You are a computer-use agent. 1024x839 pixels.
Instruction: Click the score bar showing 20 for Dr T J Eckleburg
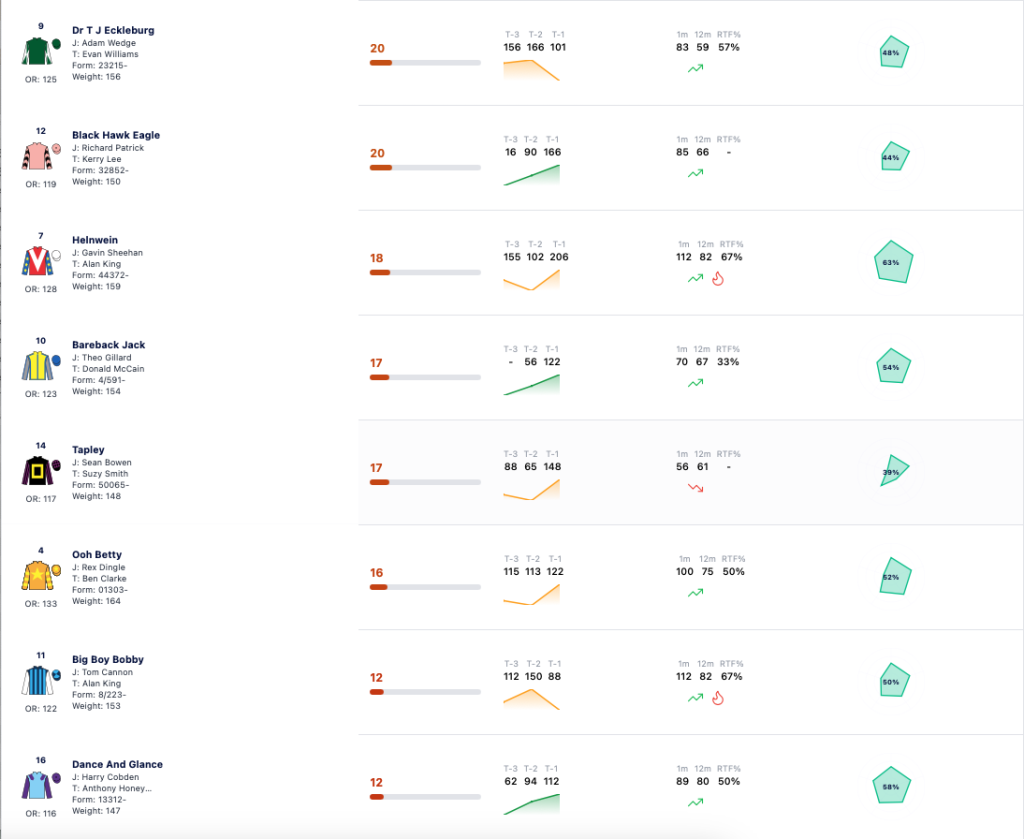coord(425,63)
